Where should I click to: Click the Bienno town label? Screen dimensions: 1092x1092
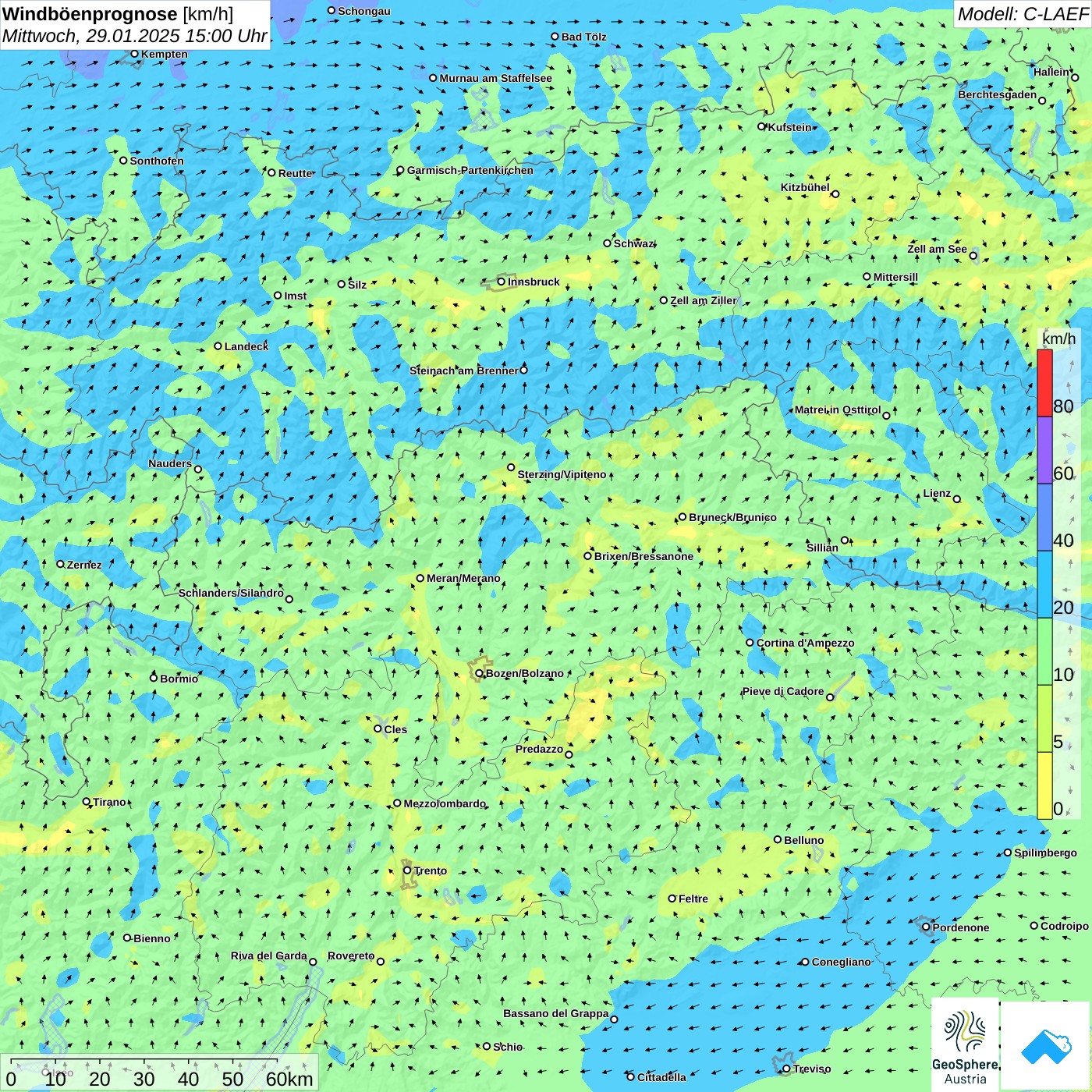click(x=151, y=938)
